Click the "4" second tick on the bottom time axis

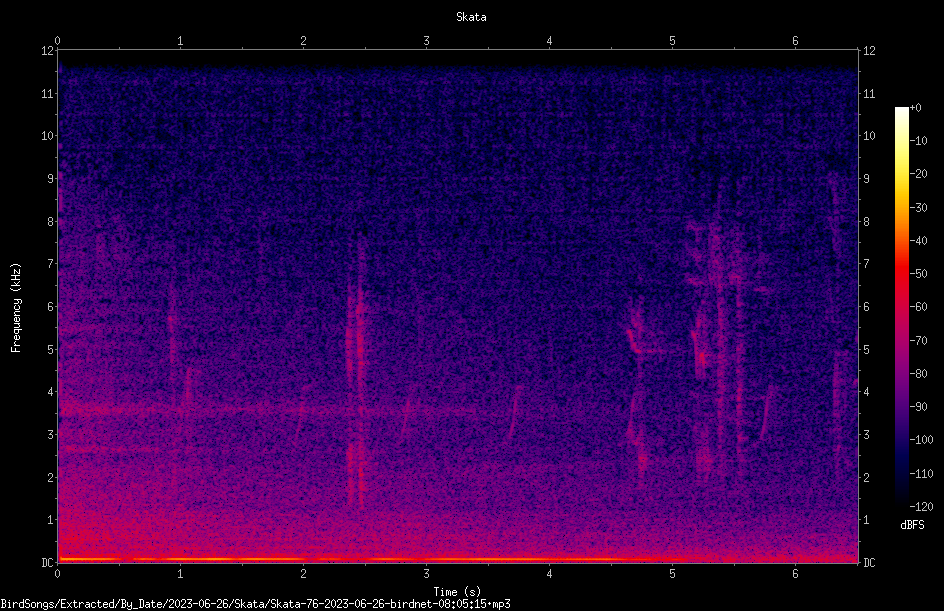coord(549,574)
